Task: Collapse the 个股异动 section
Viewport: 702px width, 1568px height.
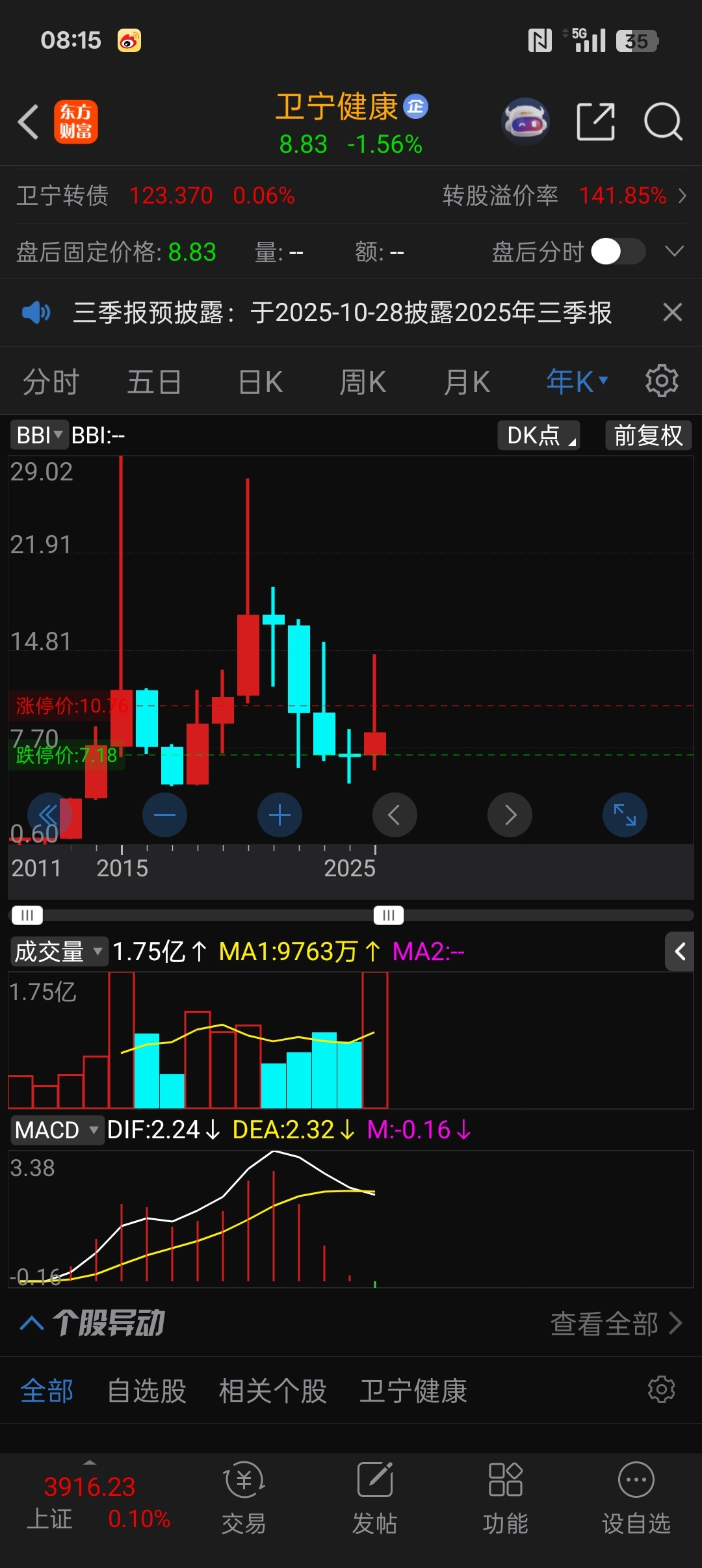Action: 32,1323
